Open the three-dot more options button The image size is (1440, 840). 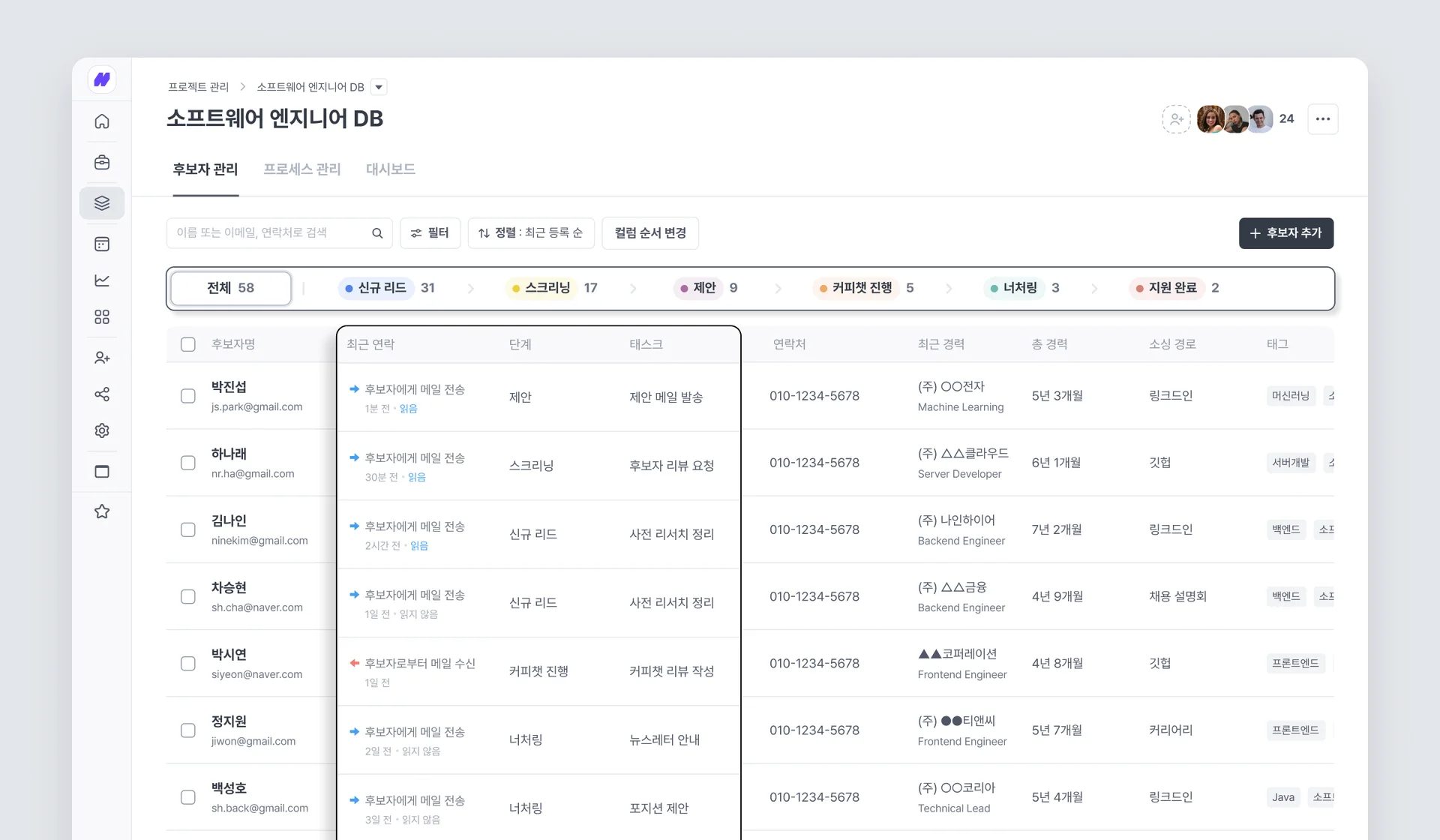(1322, 119)
